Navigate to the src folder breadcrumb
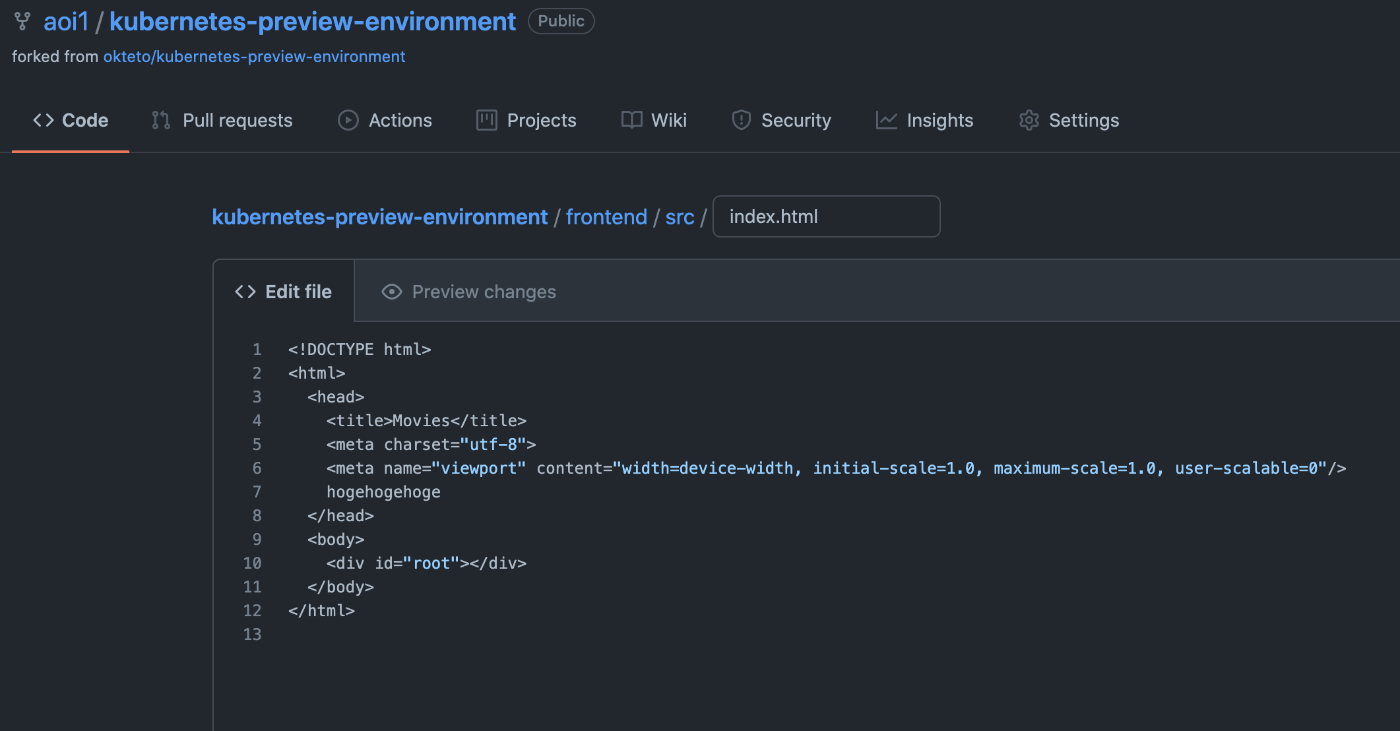The width and height of the screenshot is (1400, 731). coord(680,217)
